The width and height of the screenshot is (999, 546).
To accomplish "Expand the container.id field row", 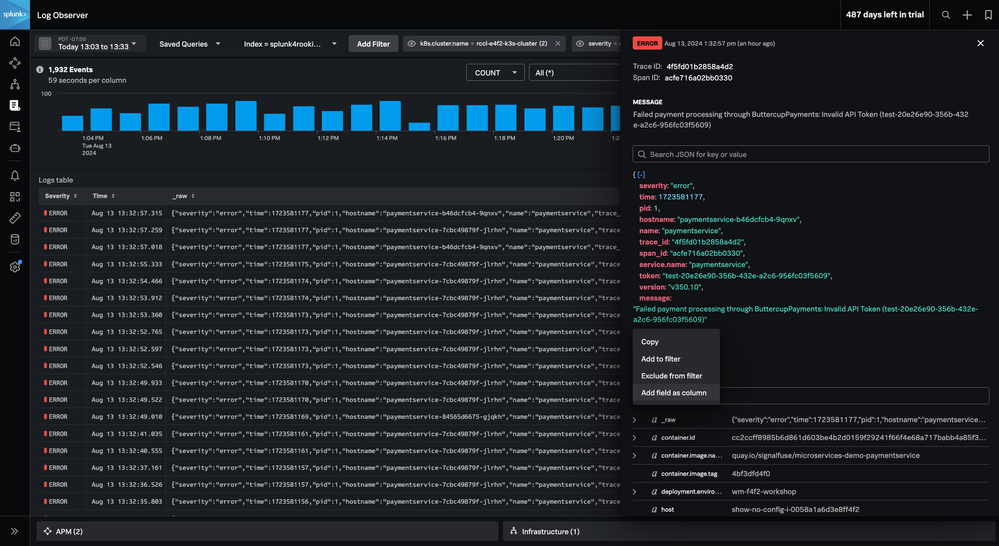I will point(636,438).
